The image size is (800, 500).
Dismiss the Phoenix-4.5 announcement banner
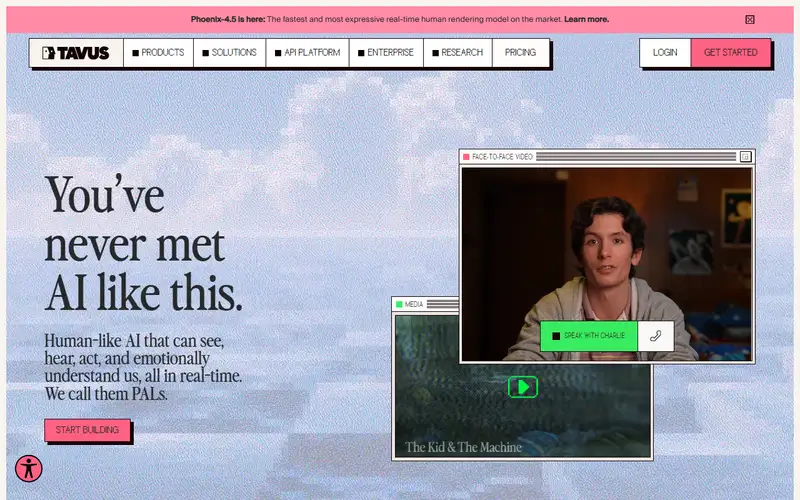(x=749, y=19)
